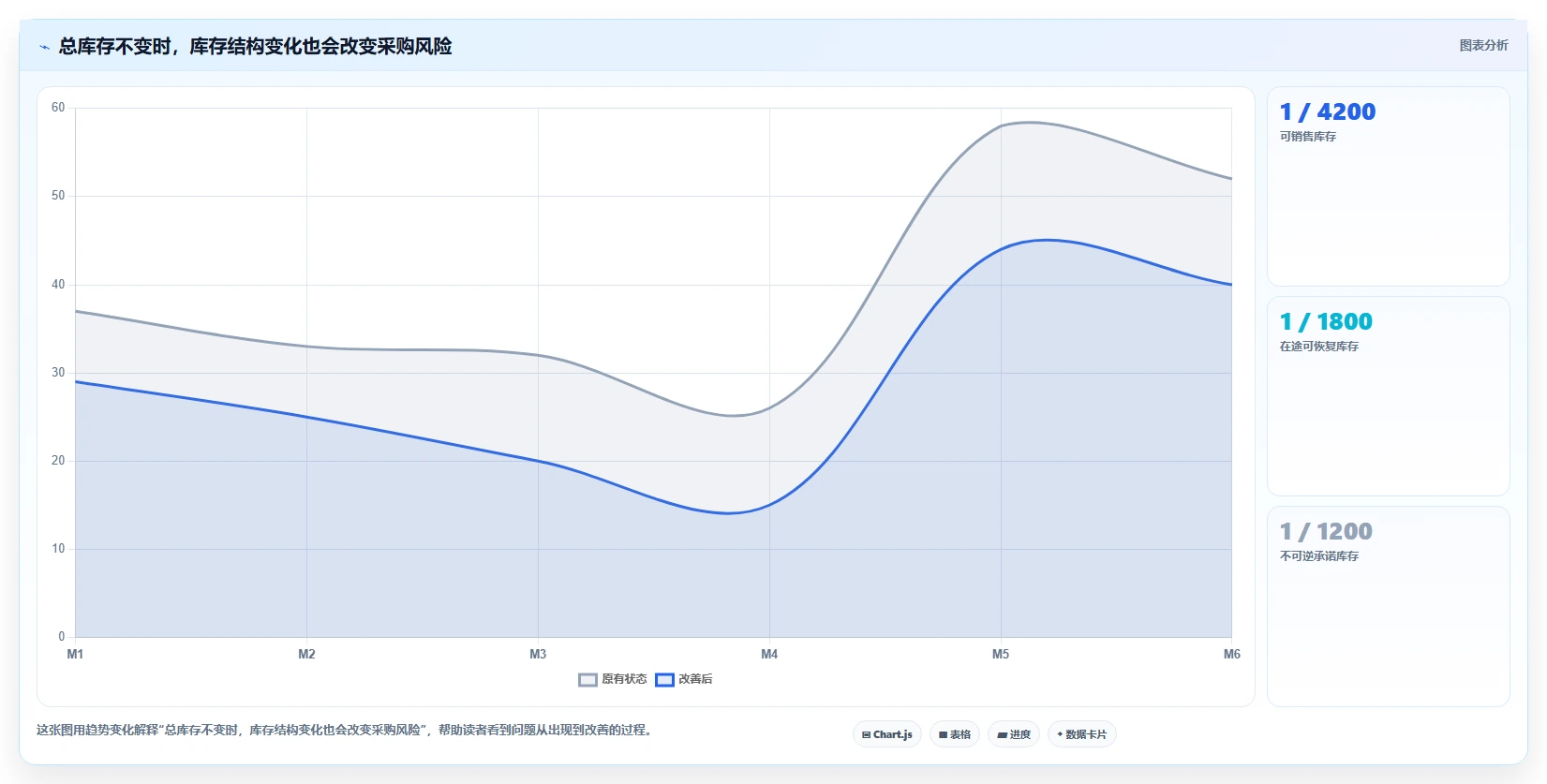The height and width of the screenshot is (784, 1547).
Task: Click the 表格 tag text
Action: (x=960, y=735)
